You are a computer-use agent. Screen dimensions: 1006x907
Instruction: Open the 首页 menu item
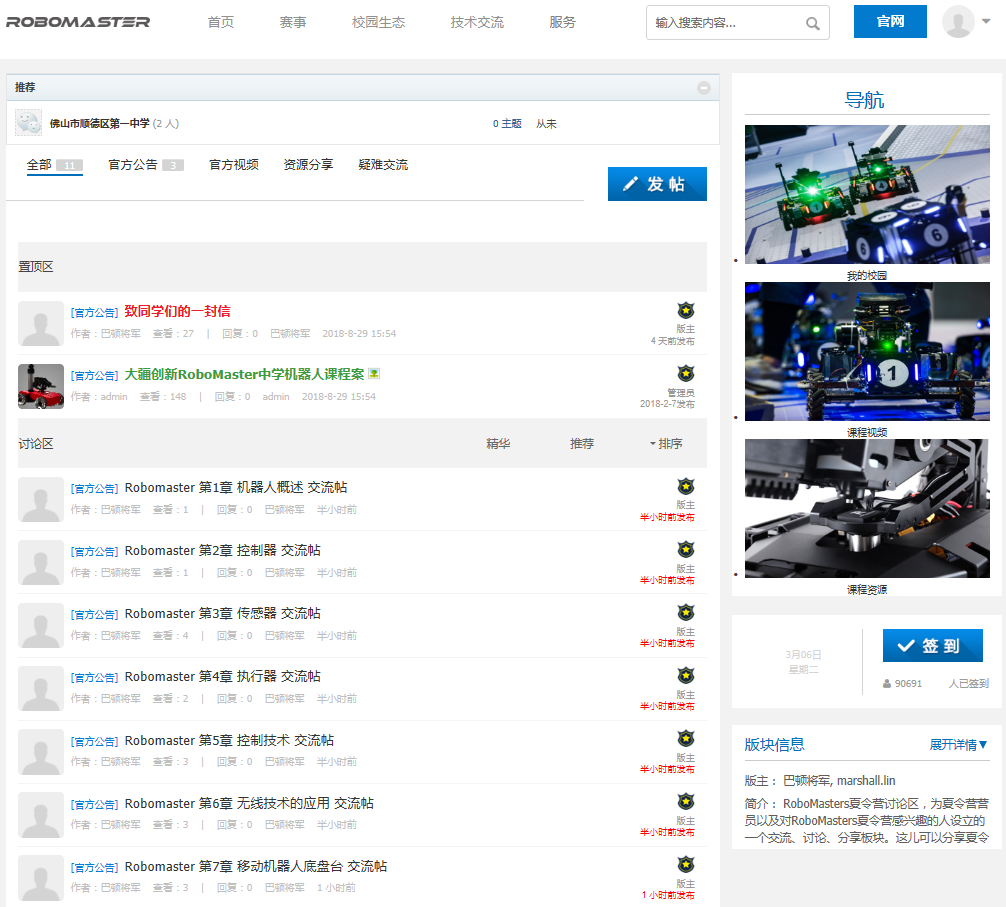point(221,22)
